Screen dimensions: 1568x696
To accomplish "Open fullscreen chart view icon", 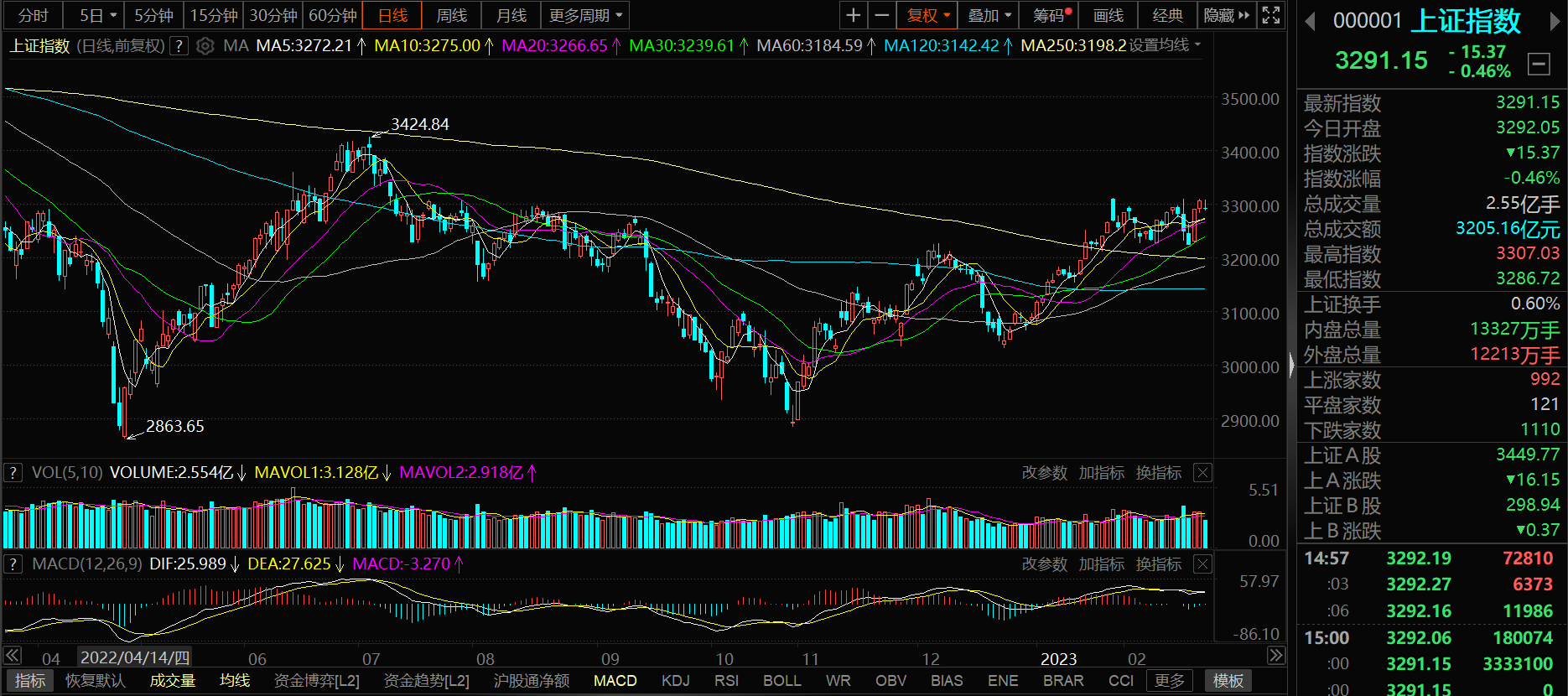I will tap(1271, 15).
